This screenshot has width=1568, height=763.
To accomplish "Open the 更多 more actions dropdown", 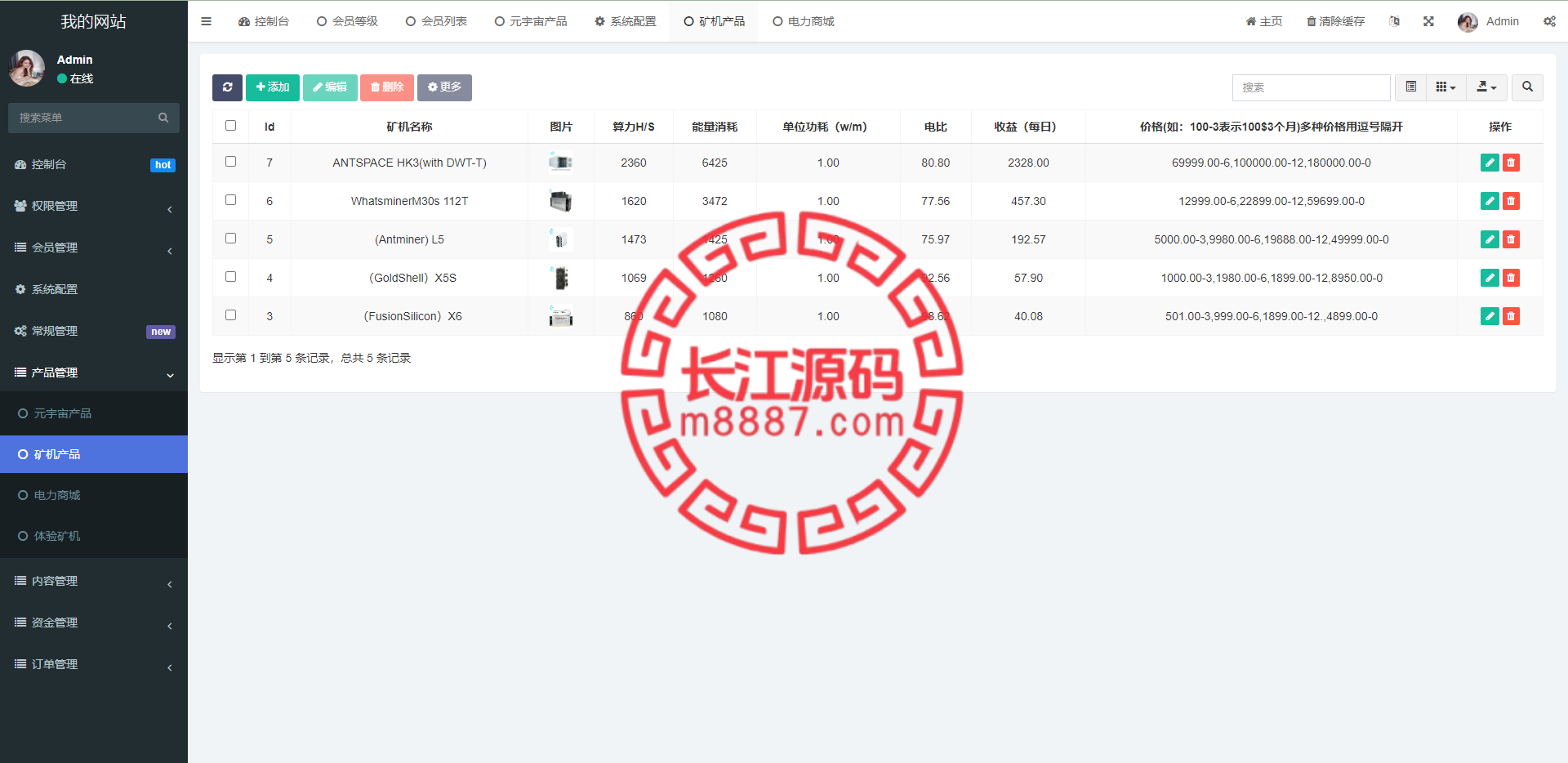I will (x=444, y=87).
